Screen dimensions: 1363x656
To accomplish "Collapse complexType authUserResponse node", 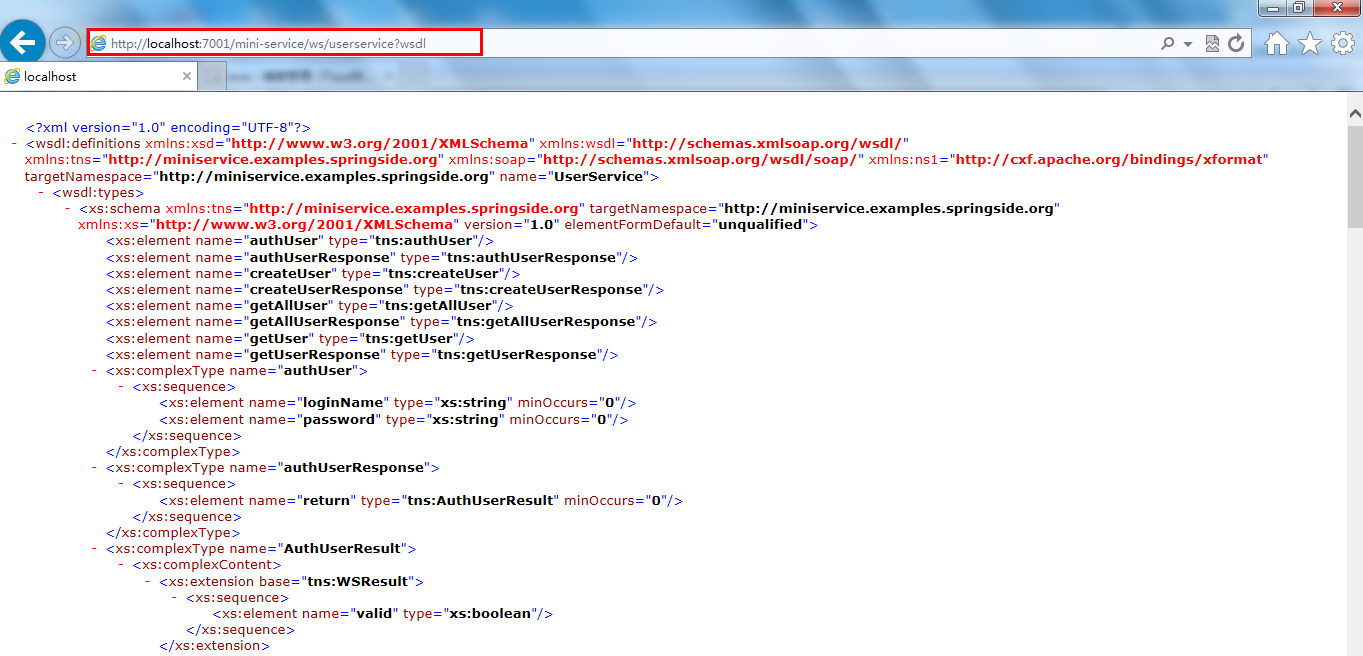I will [x=94, y=467].
